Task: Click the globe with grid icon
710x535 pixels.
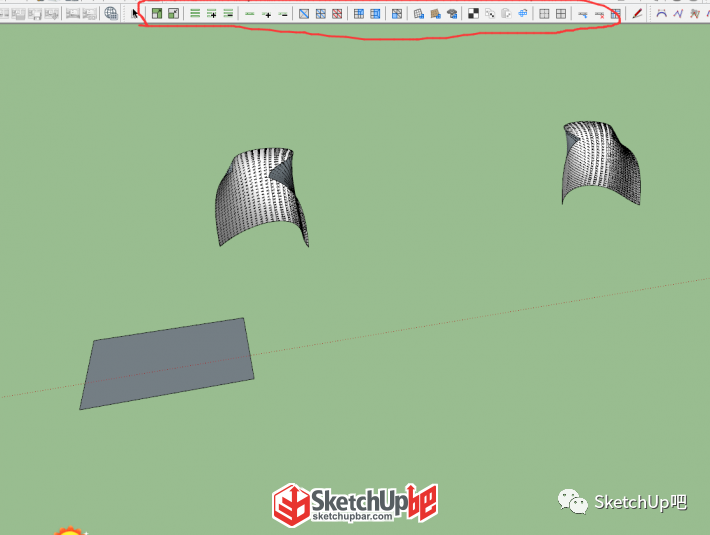Action: tap(111, 13)
